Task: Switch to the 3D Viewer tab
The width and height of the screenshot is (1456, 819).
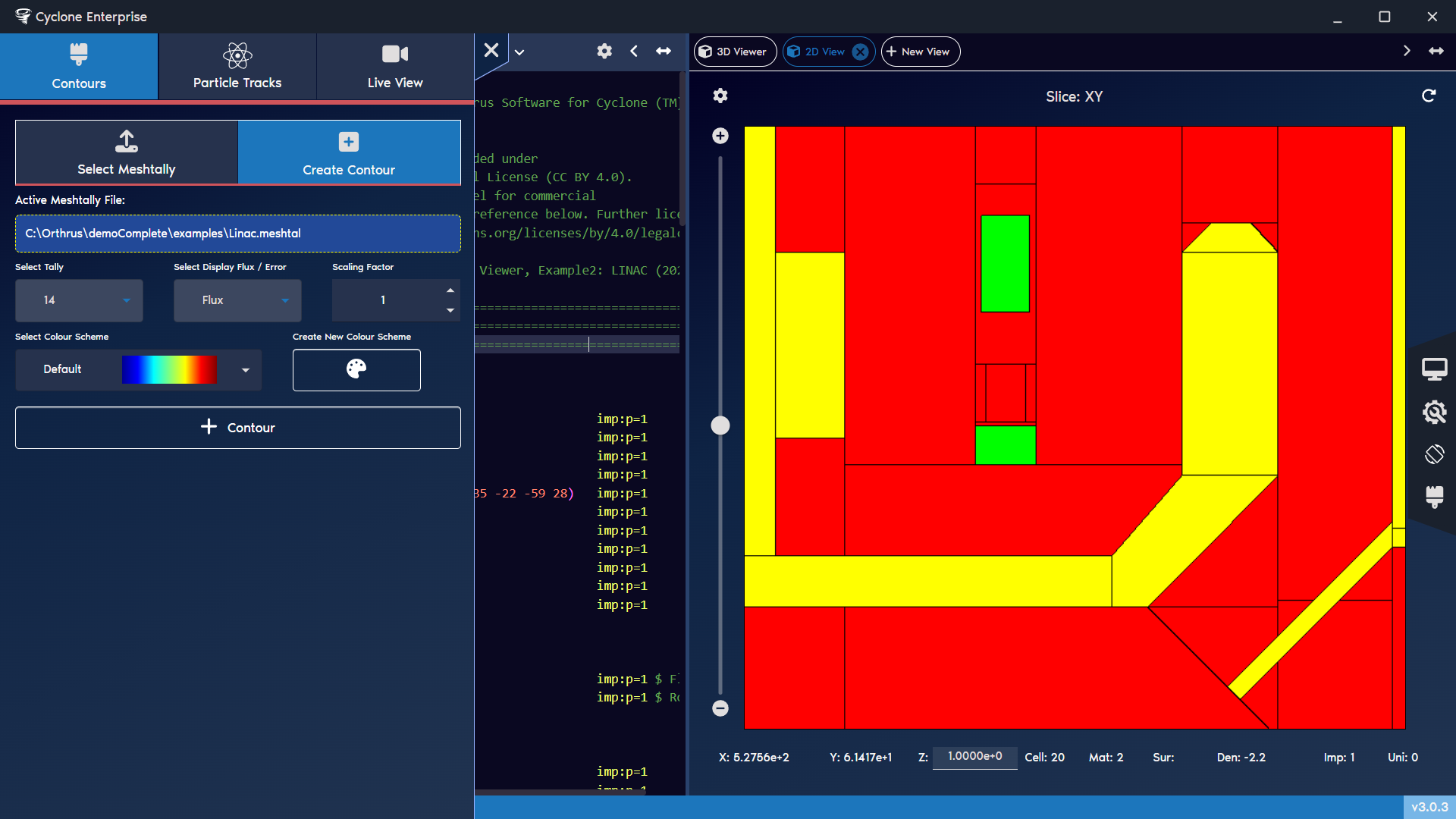Action: pos(734,52)
